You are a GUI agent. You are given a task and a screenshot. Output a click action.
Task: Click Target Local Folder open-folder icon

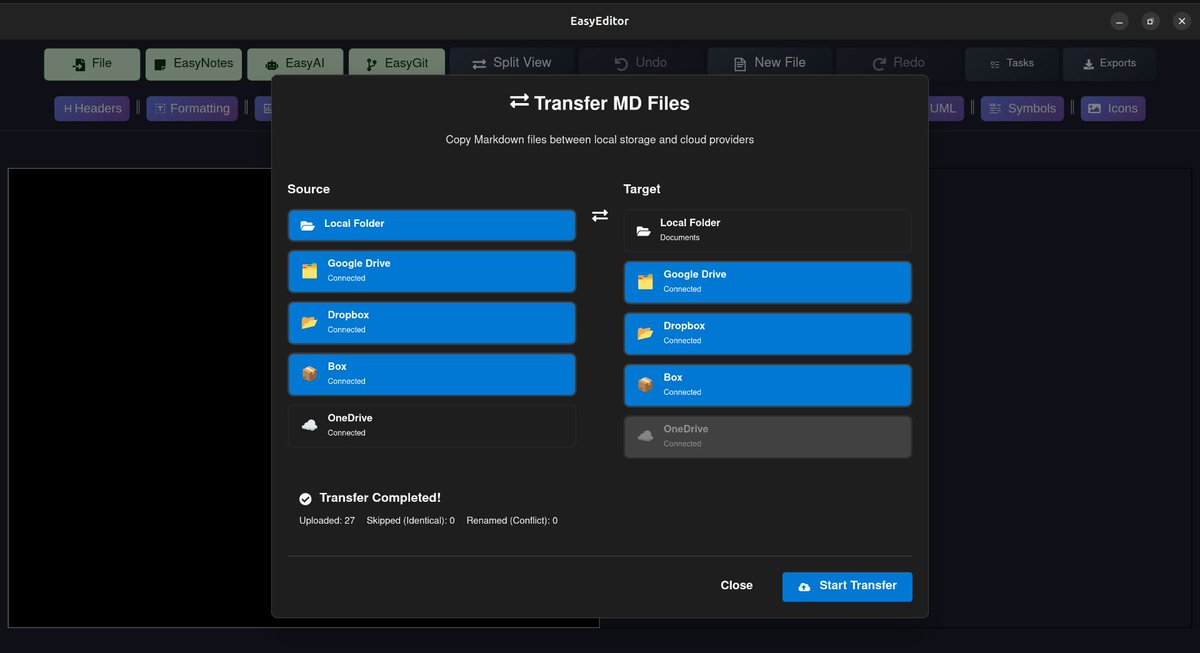[644, 231]
